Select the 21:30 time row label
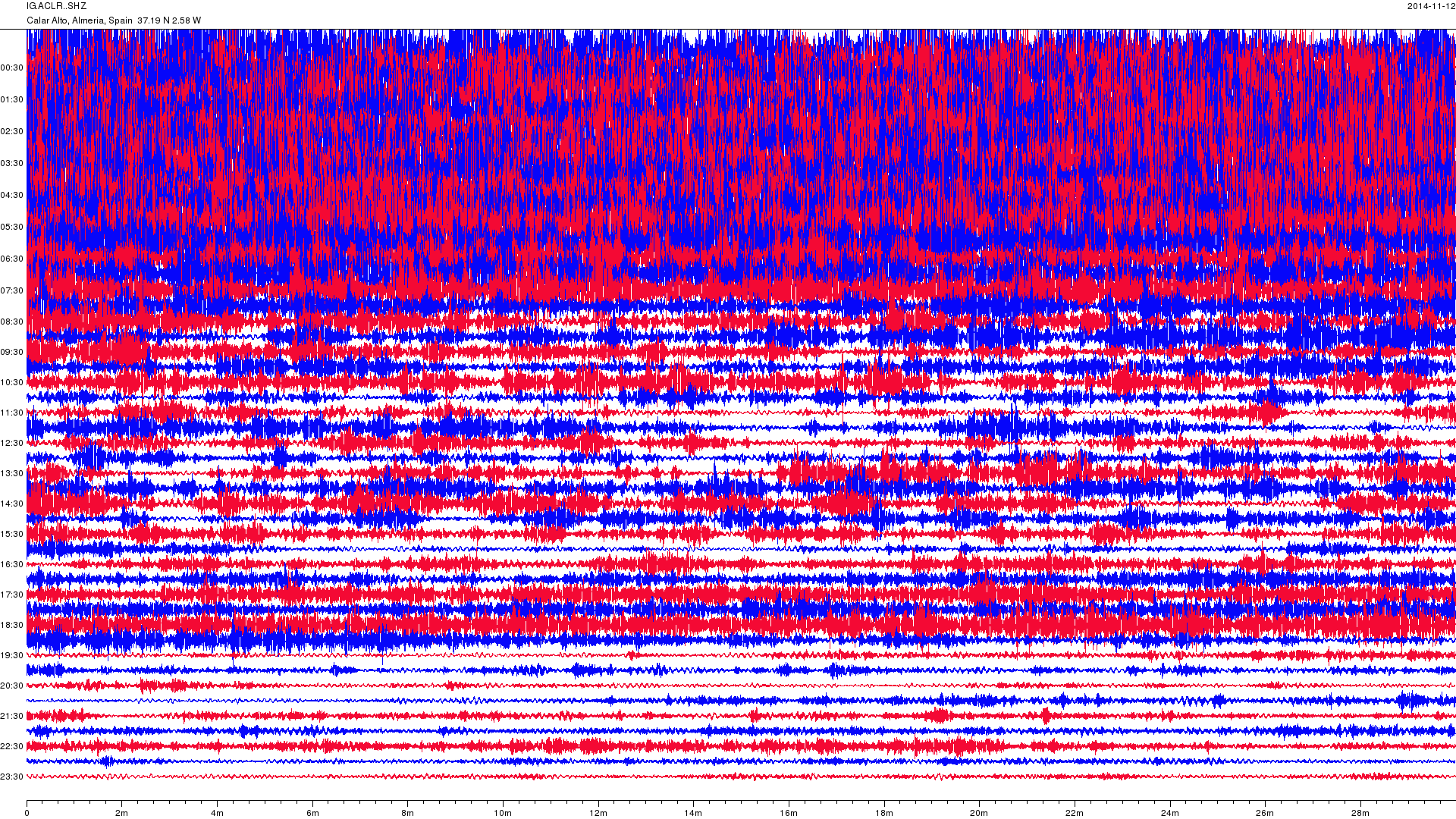 [12, 717]
